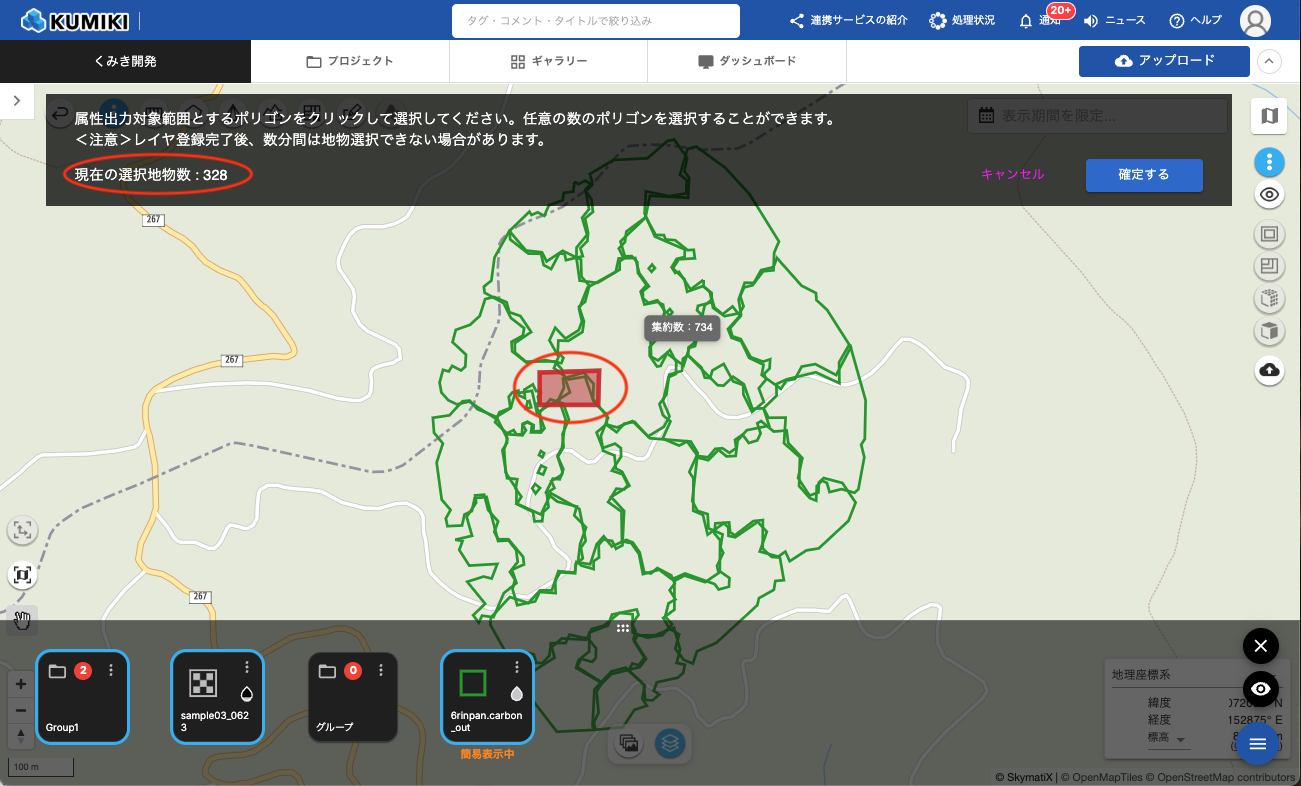
Task: Select the sample03_0623 layer thumbnail
Action: [x=204, y=683]
